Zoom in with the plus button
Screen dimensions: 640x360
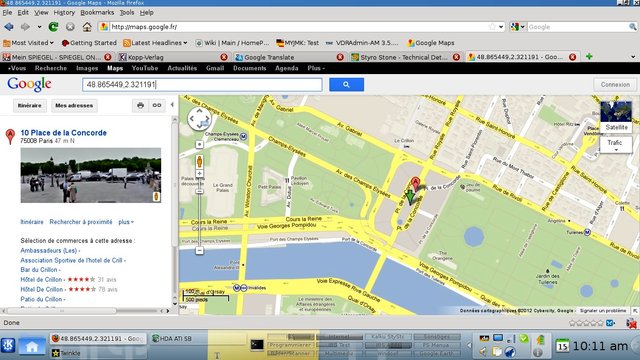[199, 174]
